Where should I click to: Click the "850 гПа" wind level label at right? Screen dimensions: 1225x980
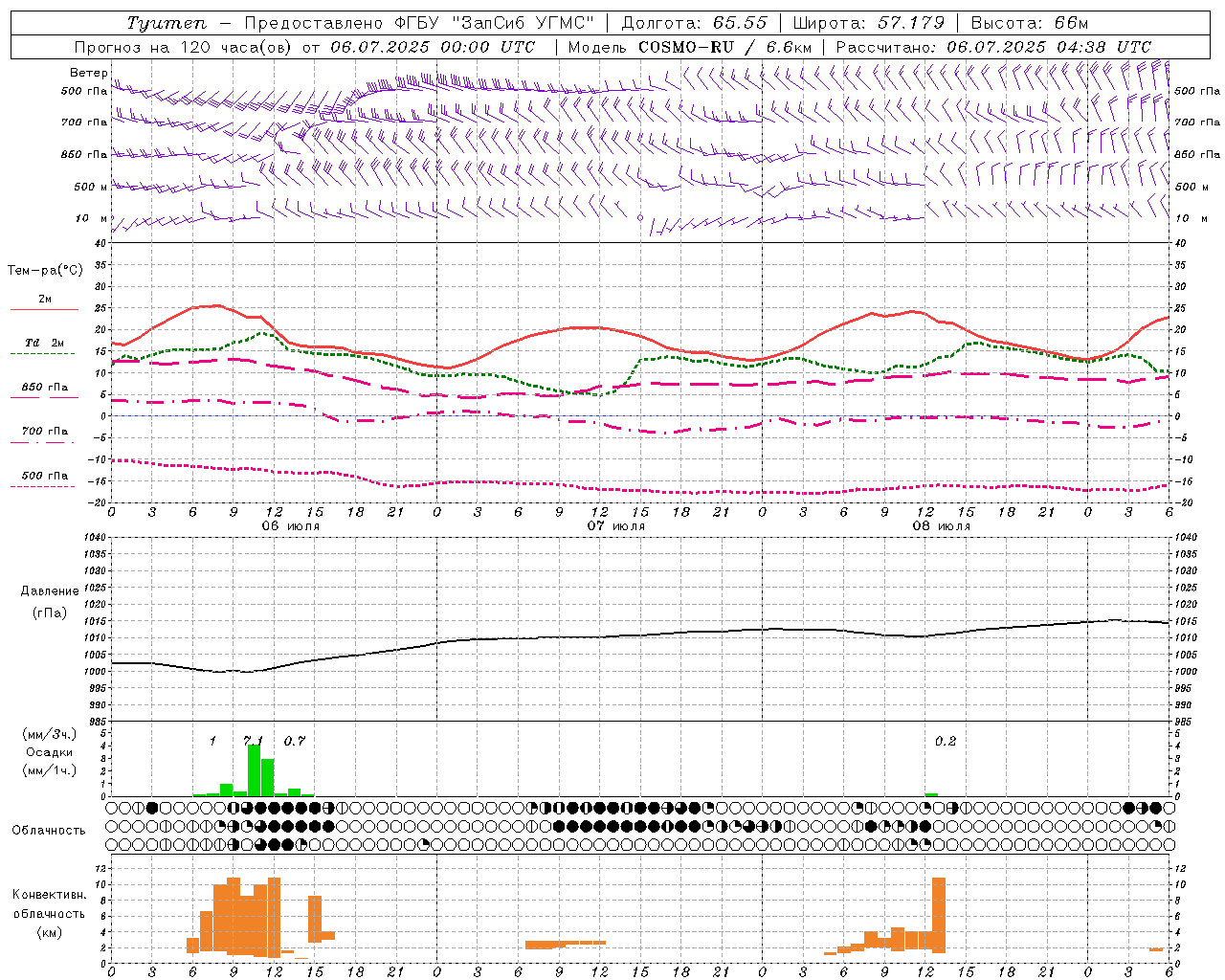tap(1197, 155)
